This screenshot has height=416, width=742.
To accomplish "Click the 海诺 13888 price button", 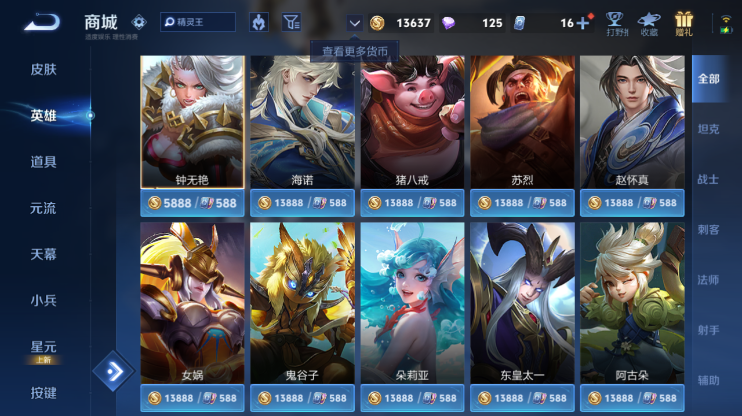I will click(302, 203).
